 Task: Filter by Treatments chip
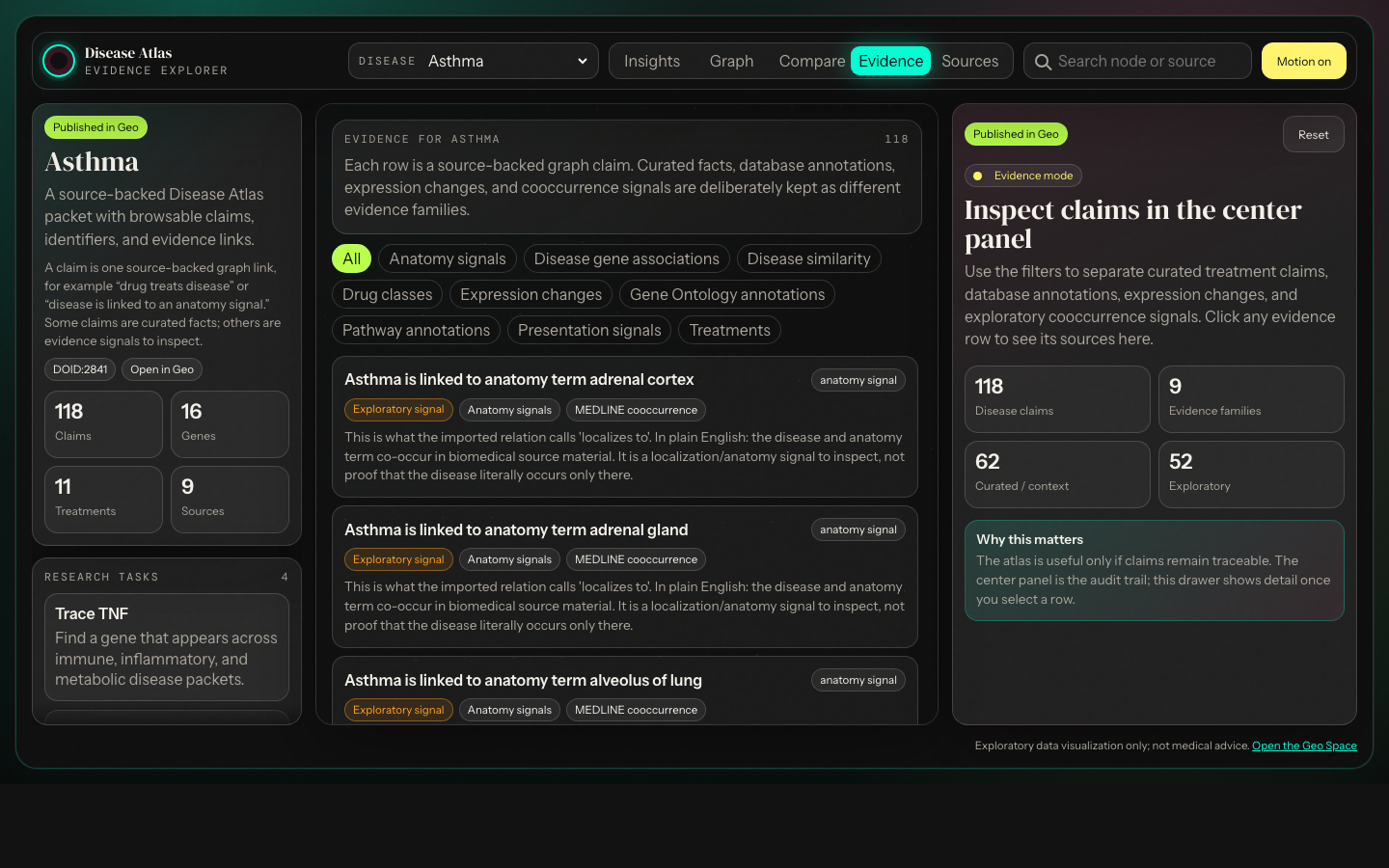pos(730,330)
